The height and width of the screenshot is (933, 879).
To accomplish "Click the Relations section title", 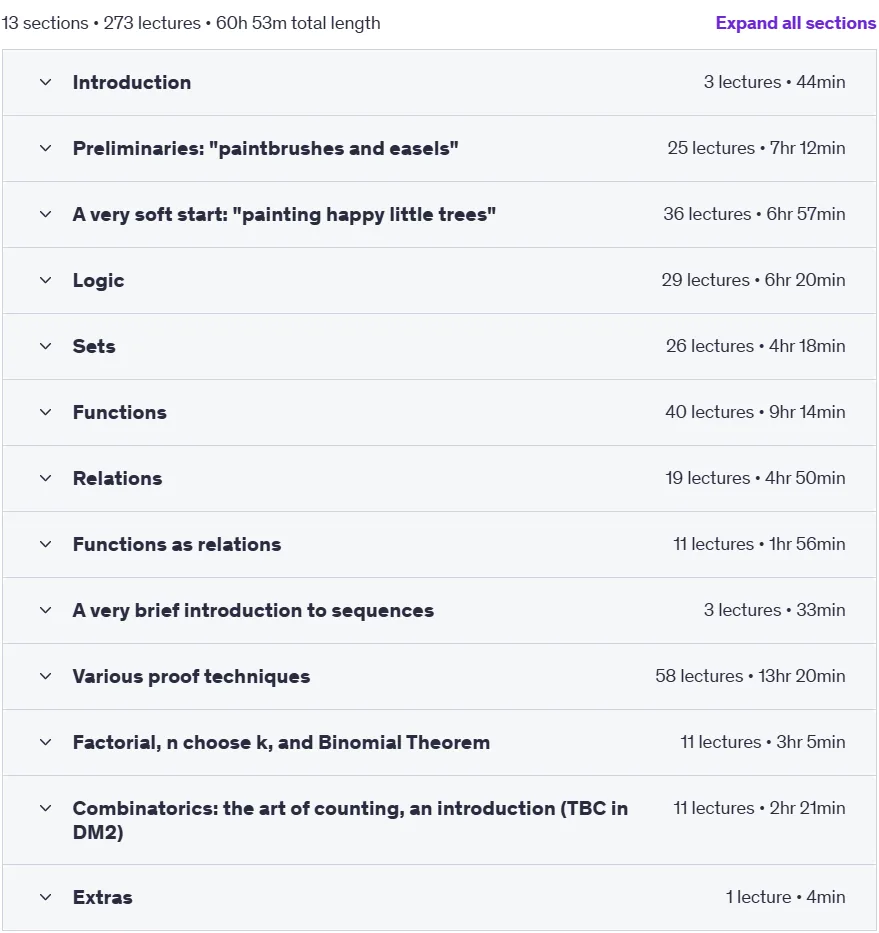I will [117, 478].
